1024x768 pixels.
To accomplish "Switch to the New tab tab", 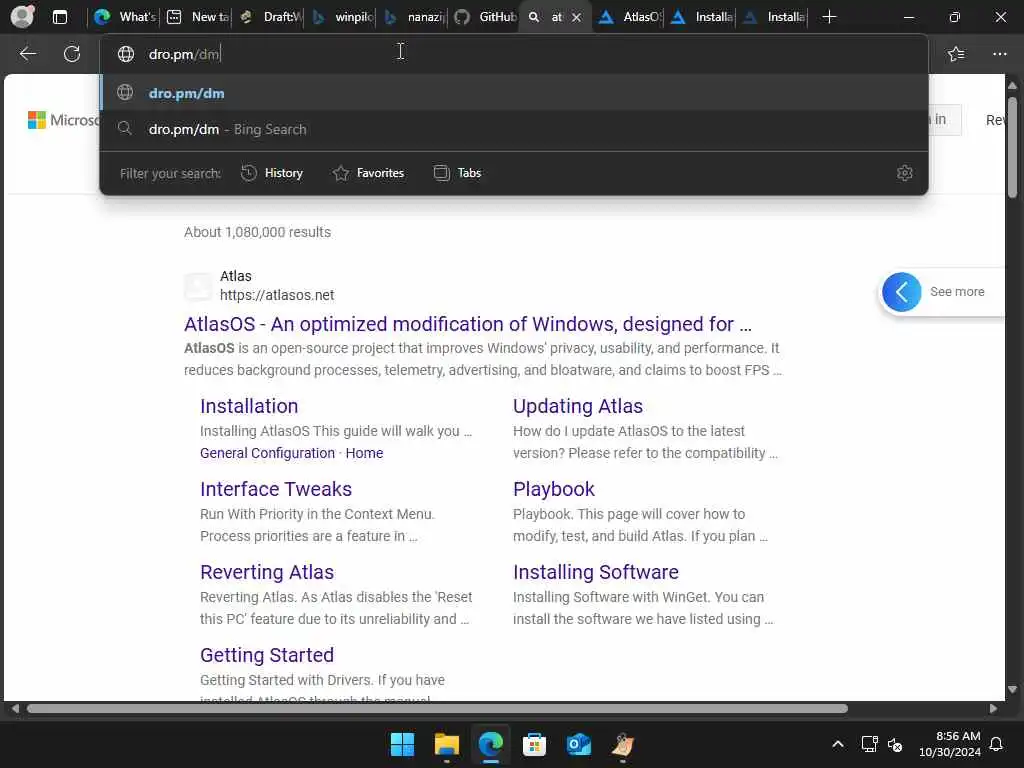I will [197, 17].
